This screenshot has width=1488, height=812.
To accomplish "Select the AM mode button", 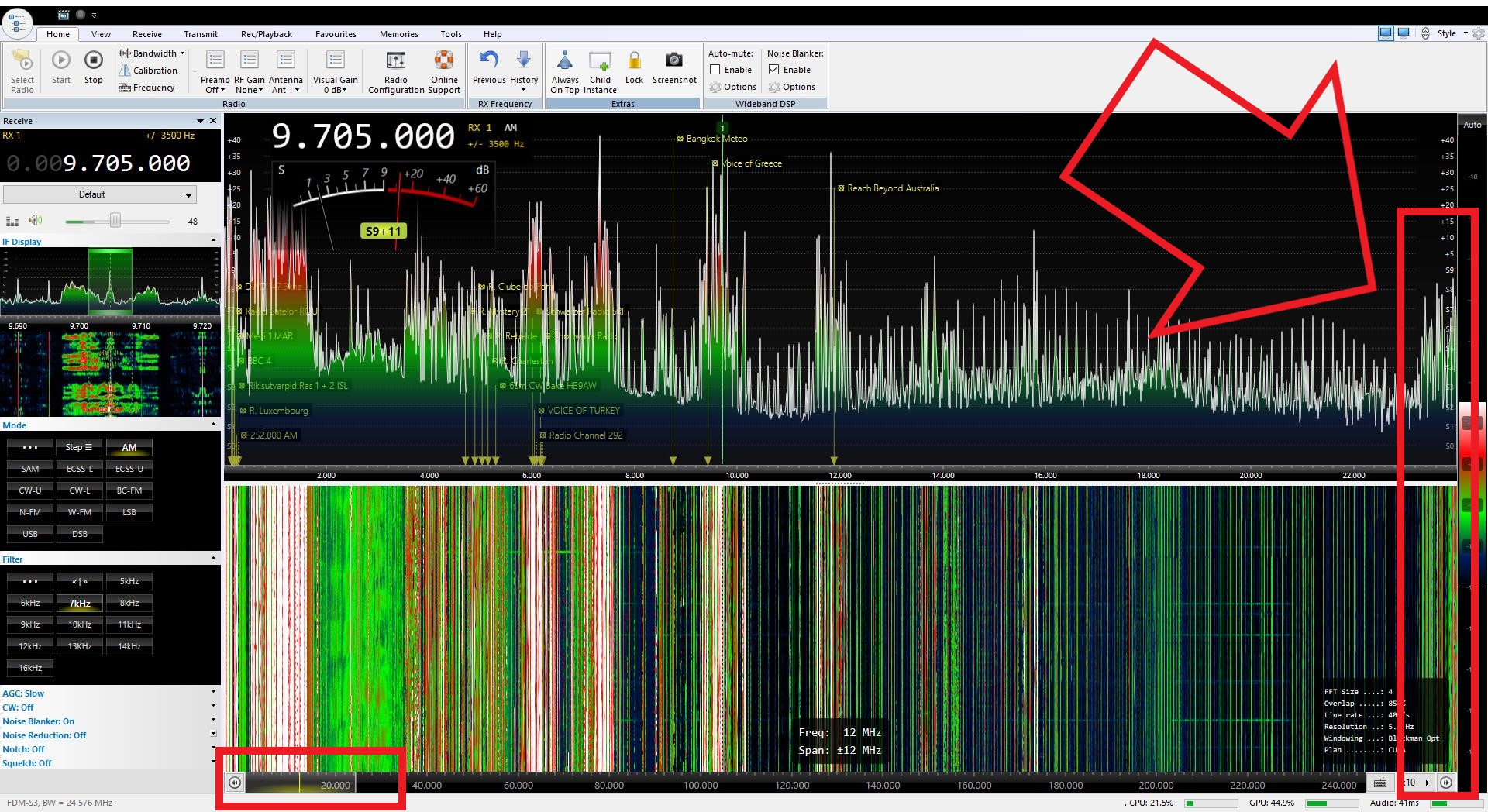I will pos(129,447).
